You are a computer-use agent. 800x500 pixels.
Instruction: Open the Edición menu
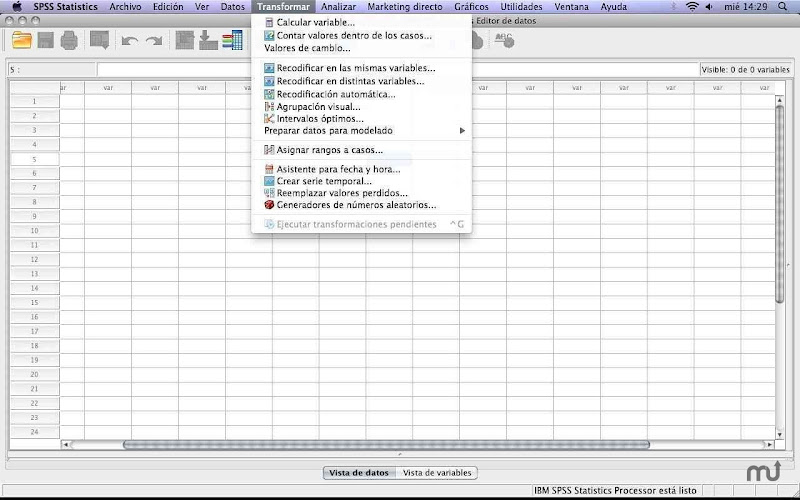(168, 7)
